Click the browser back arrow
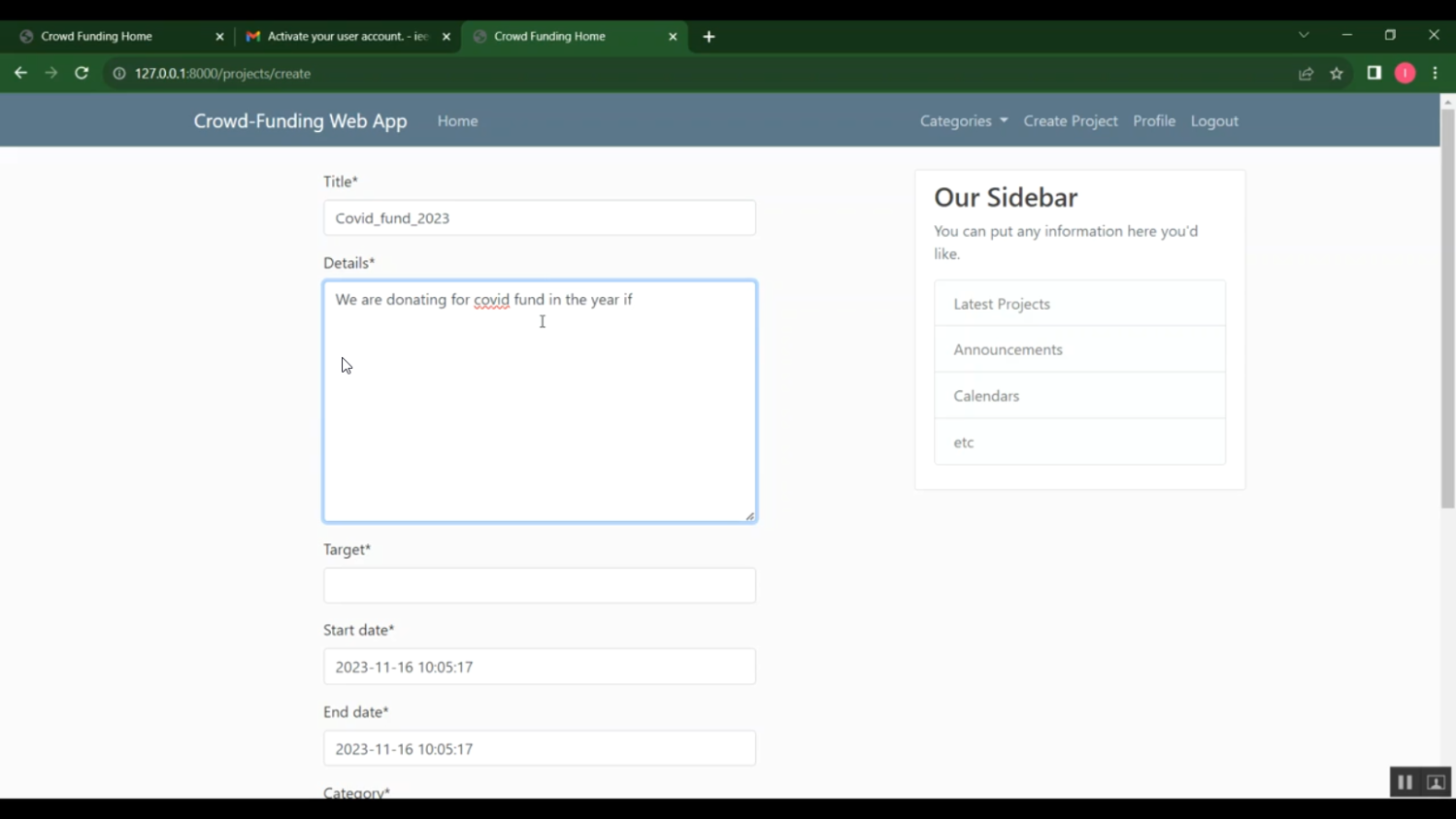1456x819 pixels. click(x=20, y=73)
